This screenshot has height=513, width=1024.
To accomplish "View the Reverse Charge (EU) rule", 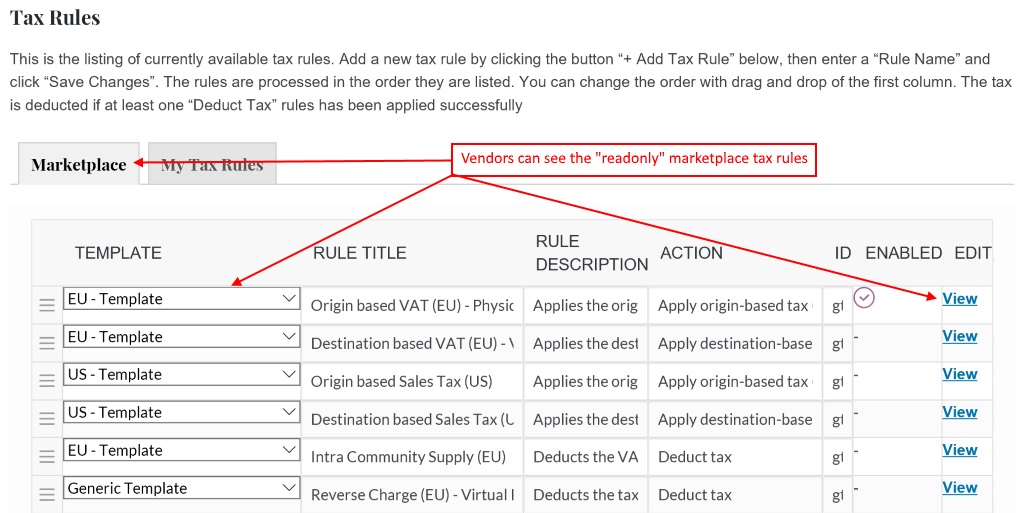I will [959, 488].
